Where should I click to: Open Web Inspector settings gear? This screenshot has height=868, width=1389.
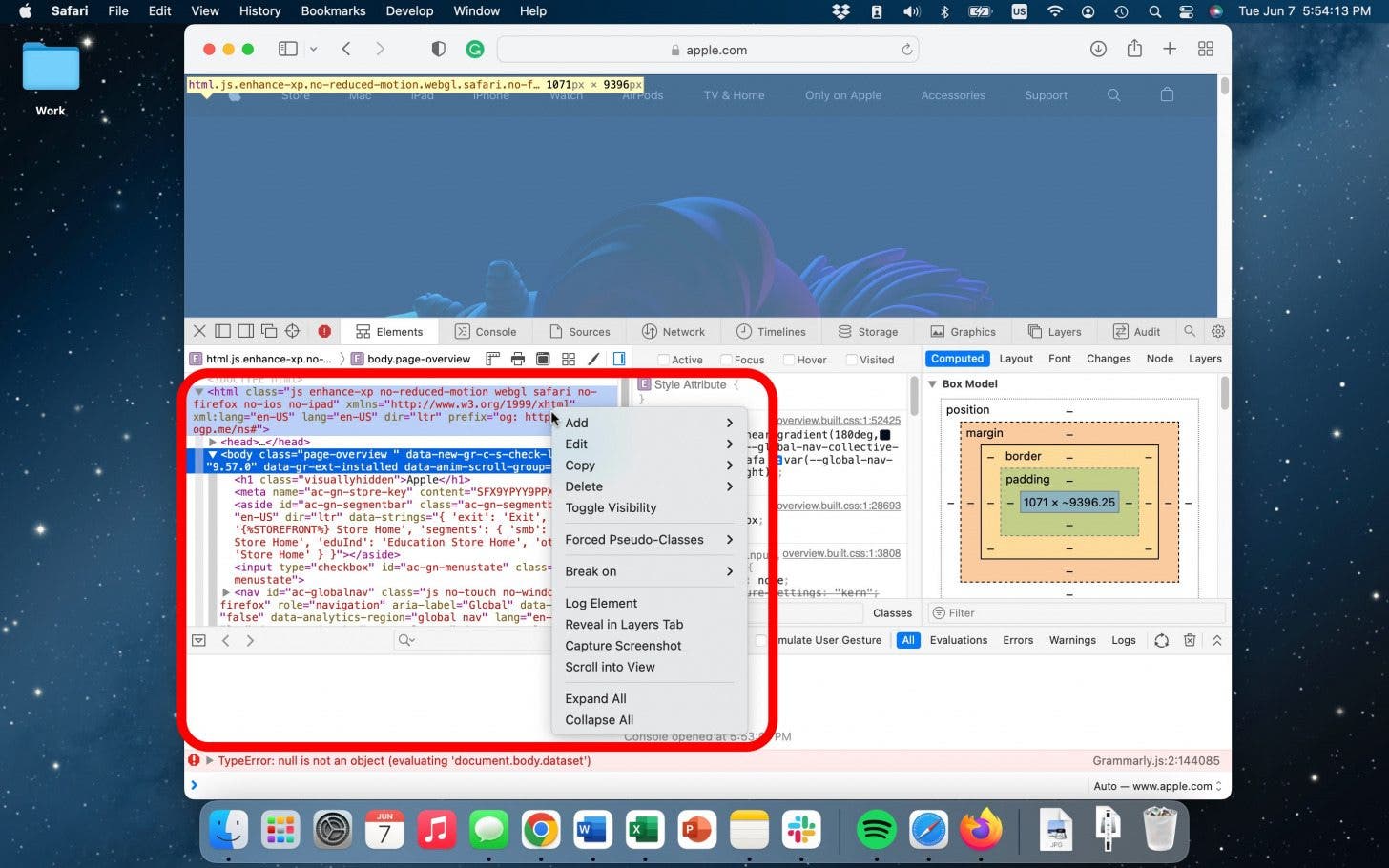1218,331
